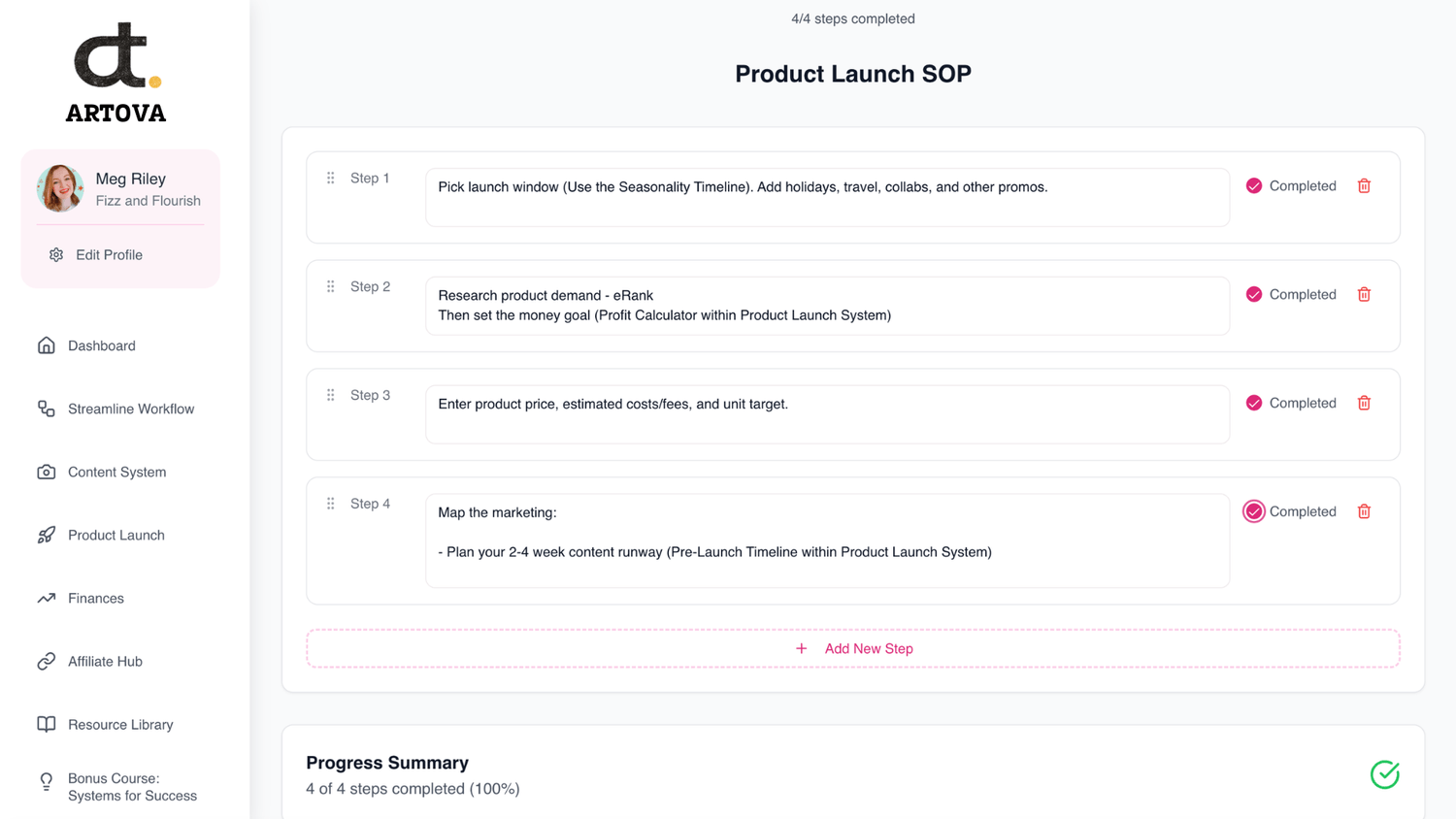The width and height of the screenshot is (1456, 819).
Task: Click the gear icon beside Edit Profile
Action: [56, 255]
